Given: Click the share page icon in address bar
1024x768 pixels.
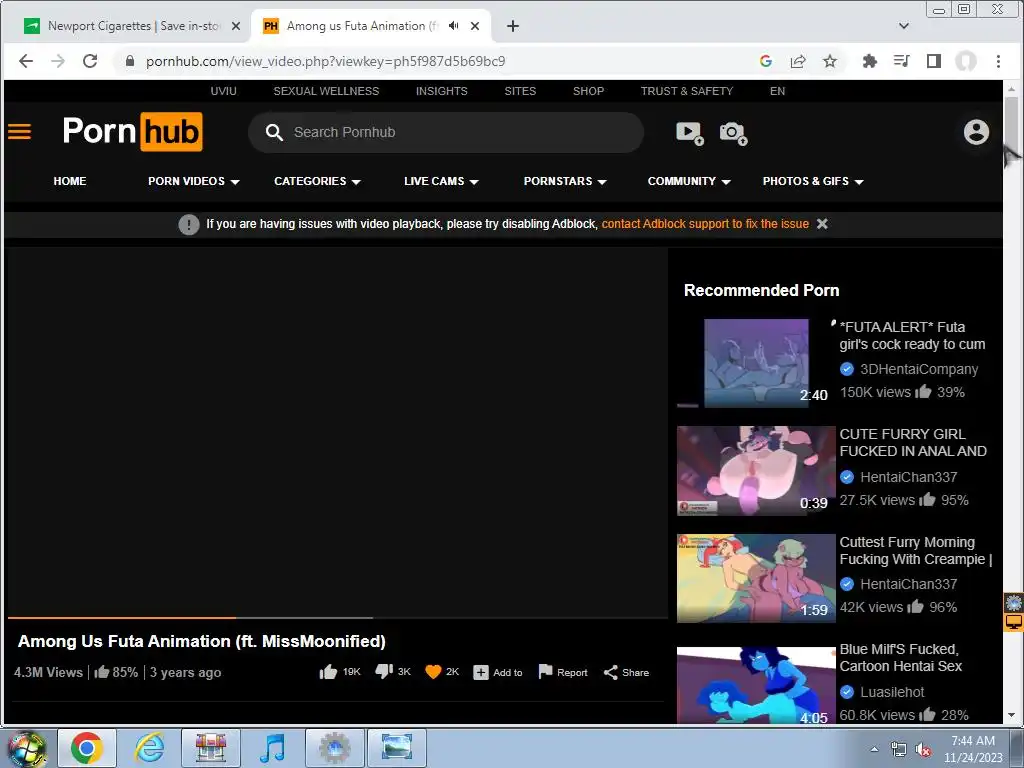Looking at the screenshot, I should [x=798, y=61].
